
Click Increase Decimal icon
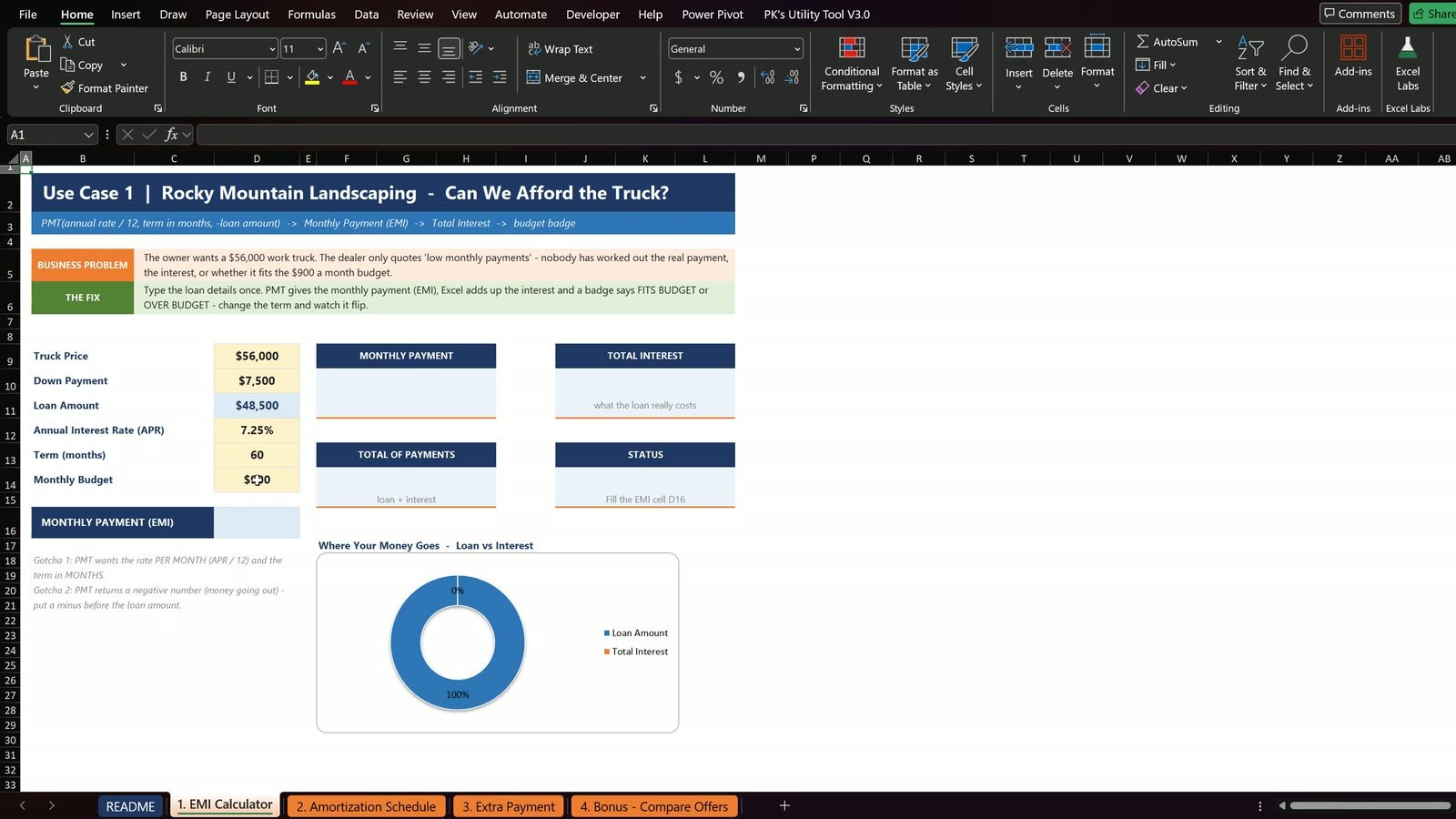(x=767, y=77)
